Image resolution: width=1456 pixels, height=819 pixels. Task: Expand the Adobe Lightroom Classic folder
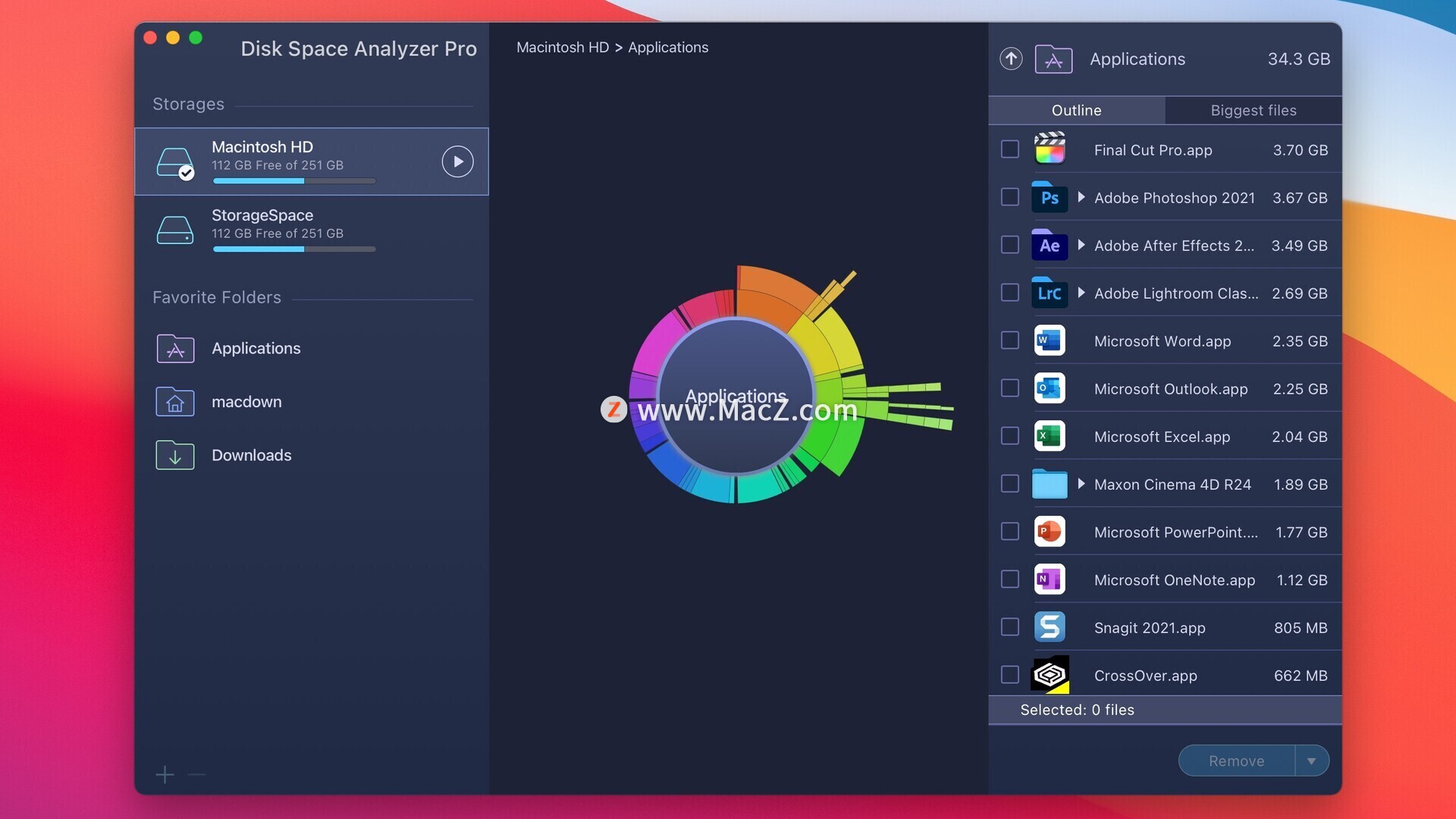point(1081,293)
